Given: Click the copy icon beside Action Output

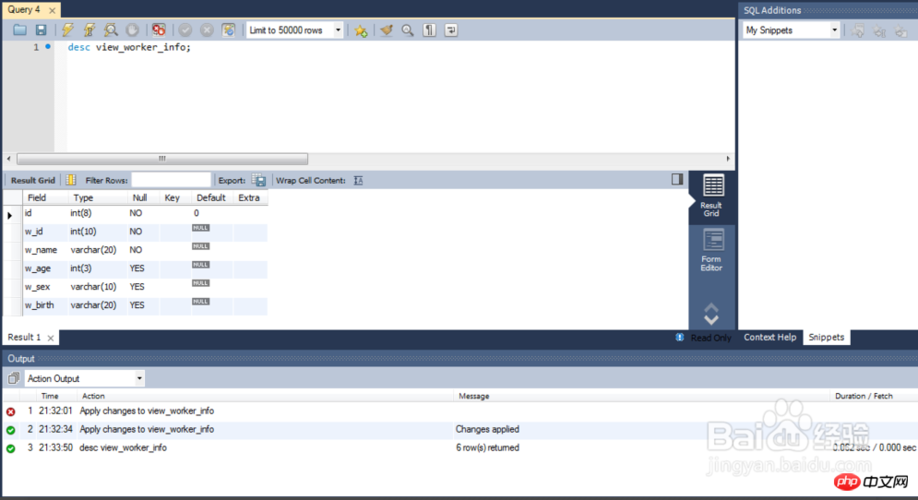Looking at the screenshot, I should pyautogui.click(x=13, y=379).
